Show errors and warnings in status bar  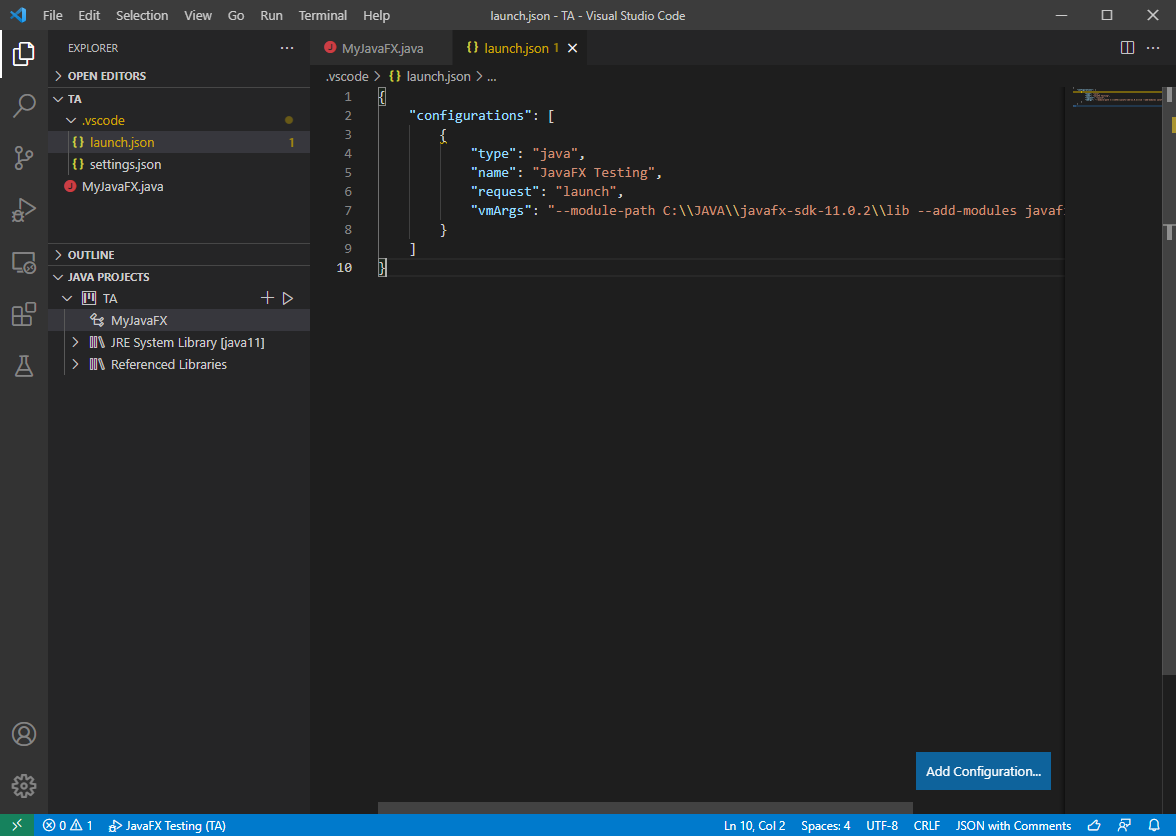point(68,826)
